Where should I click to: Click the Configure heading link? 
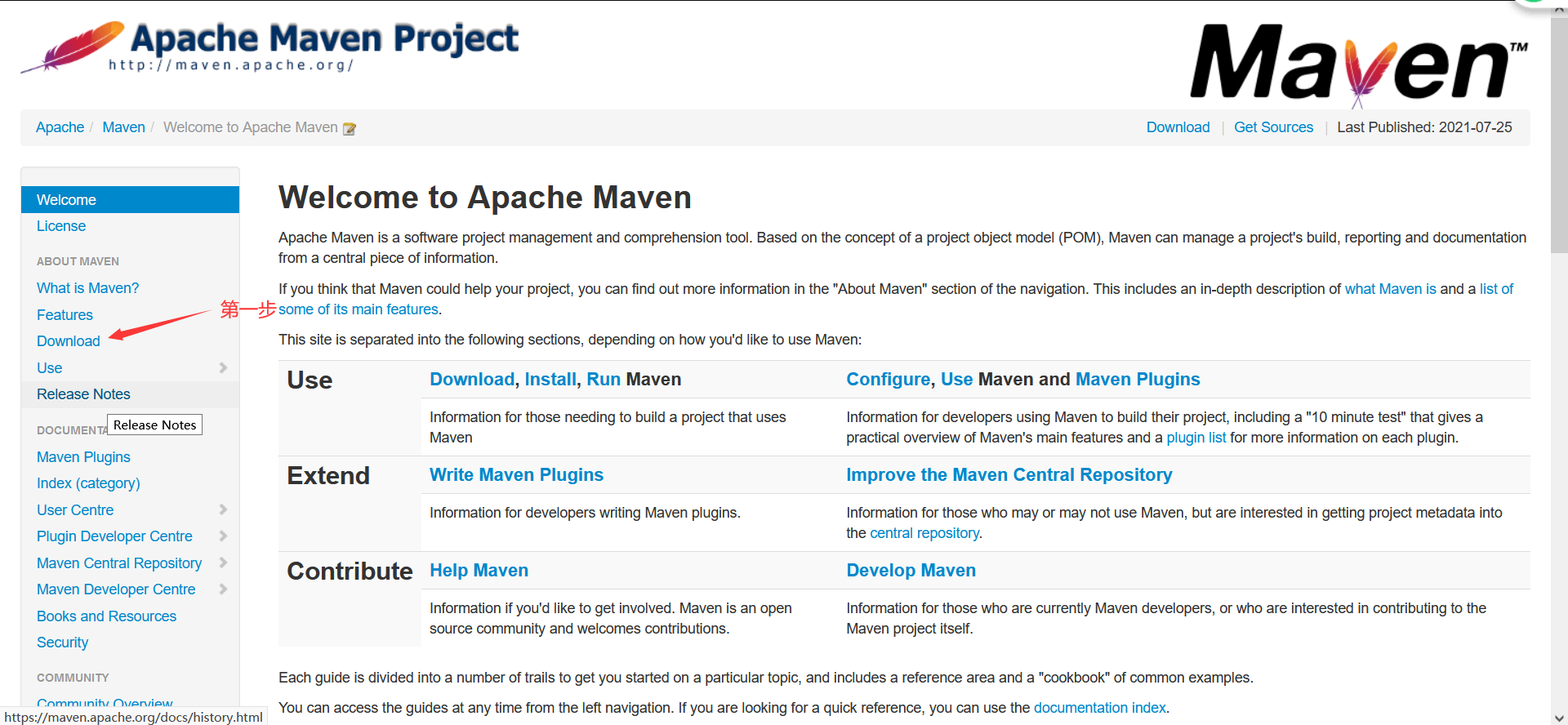tap(888, 380)
